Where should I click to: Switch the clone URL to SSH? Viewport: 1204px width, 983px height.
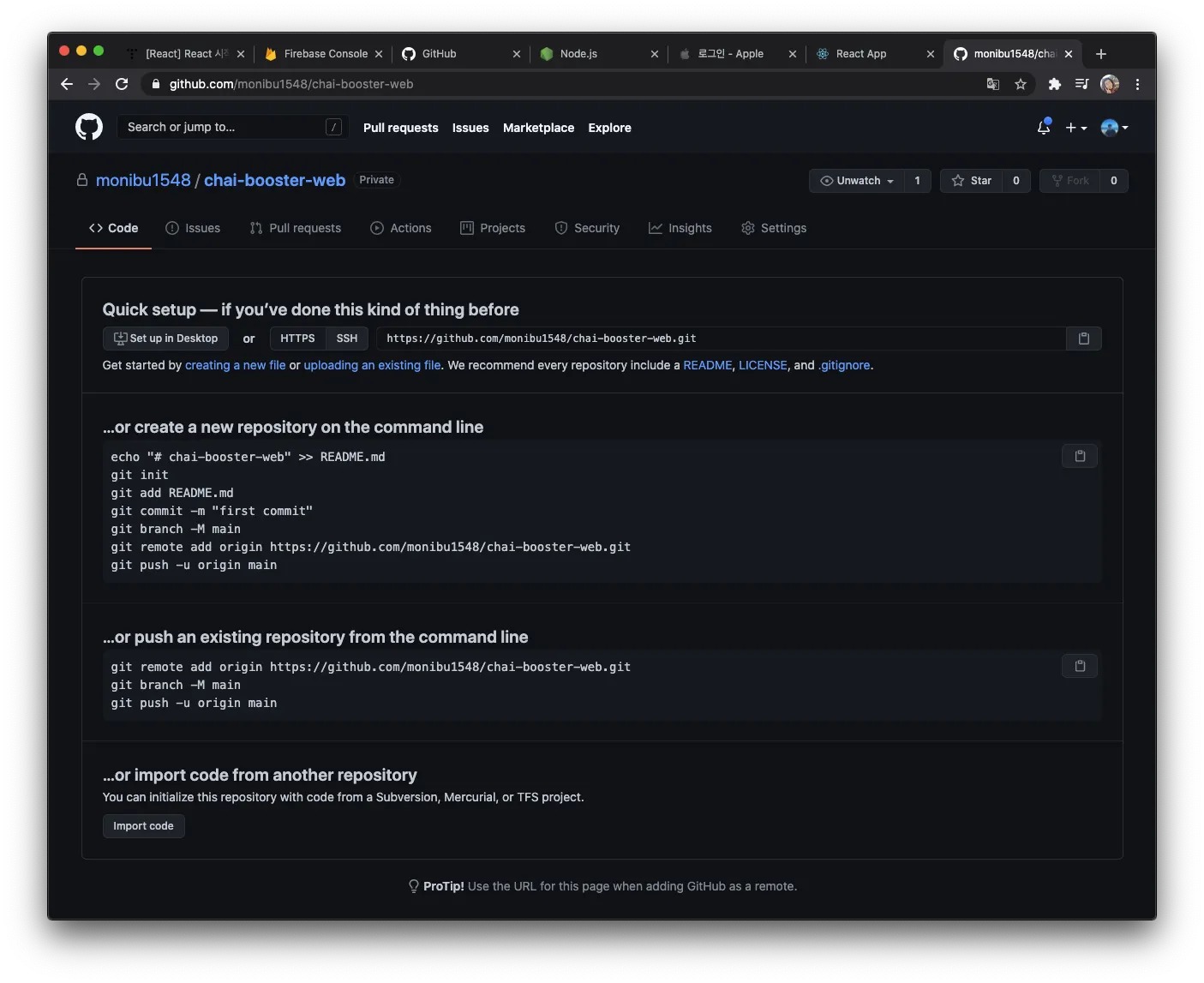click(347, 339)
